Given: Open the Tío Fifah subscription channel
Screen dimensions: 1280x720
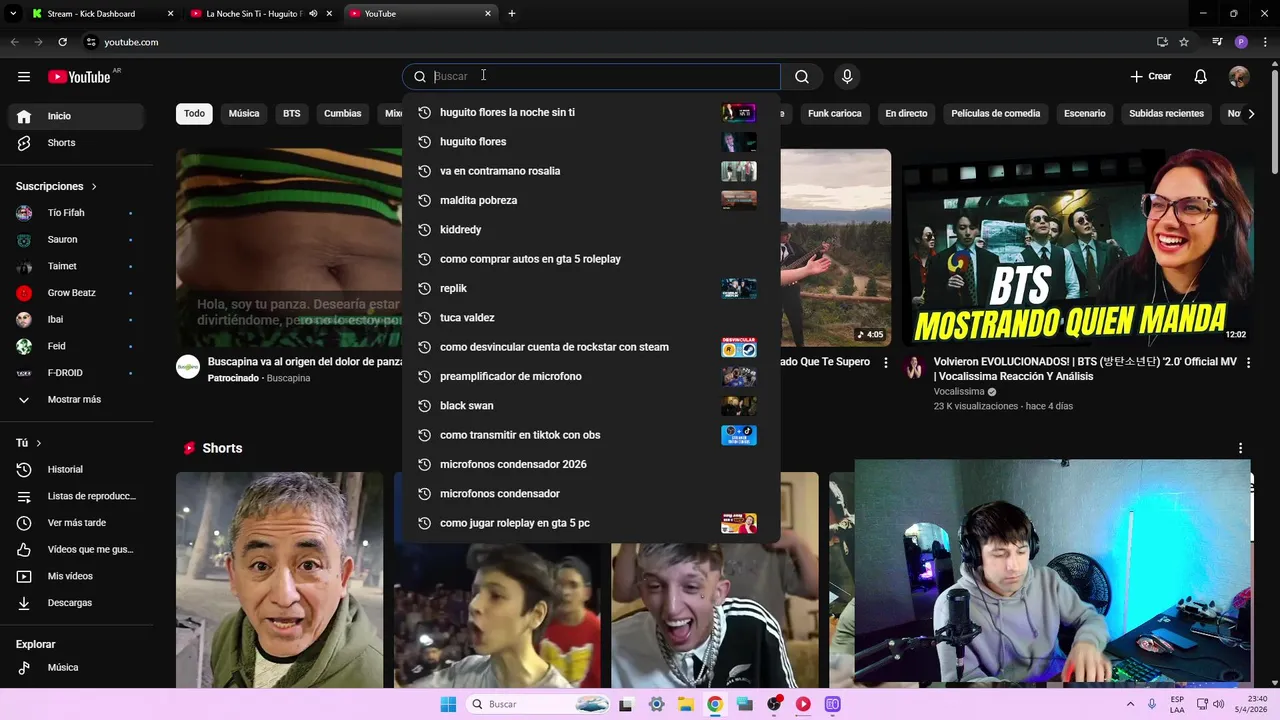Looking at the screenshot, I should tap(76, 213).
